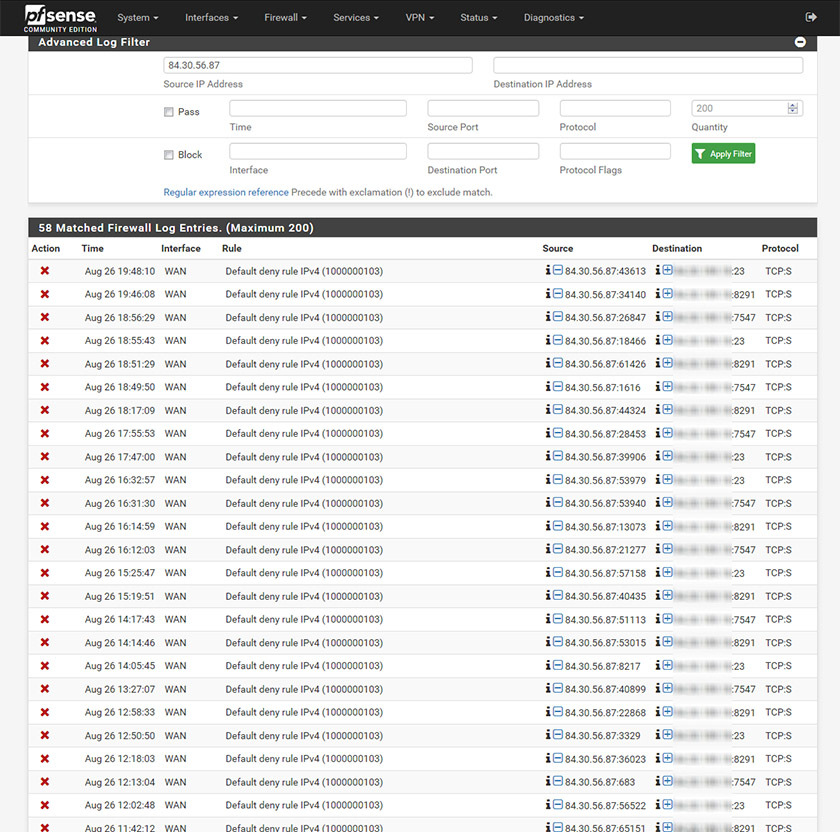Click the red X action icon for 12:13:04 entry

pyautogui.click(x=45, y=782)
